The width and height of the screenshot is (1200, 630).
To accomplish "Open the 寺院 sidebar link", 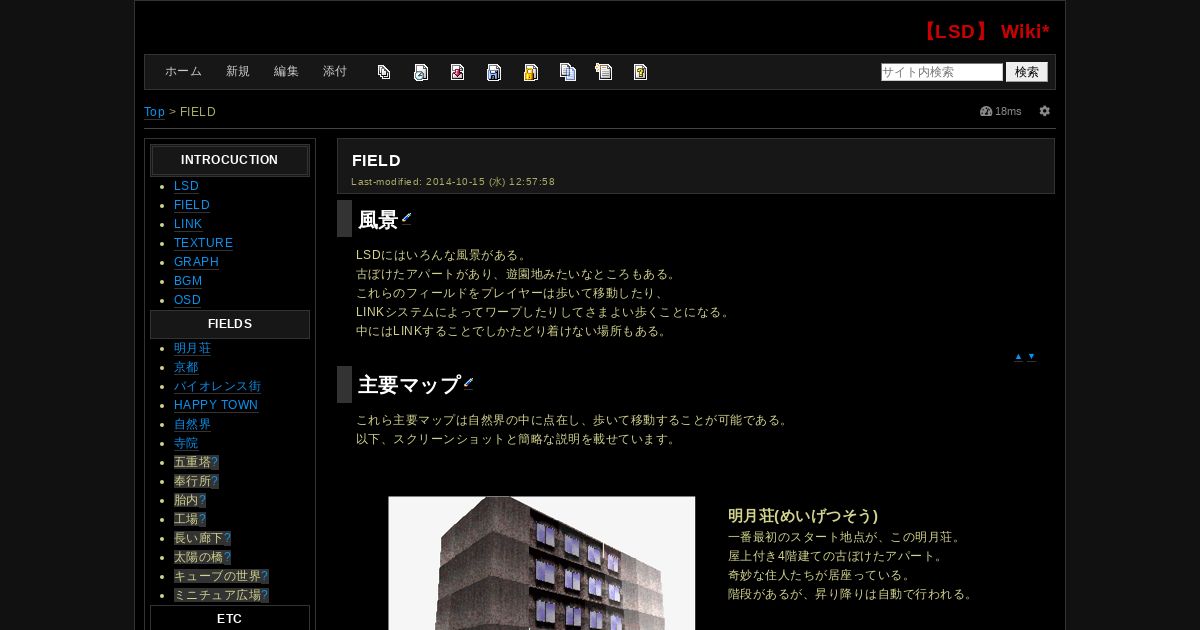I will (186, 443).
